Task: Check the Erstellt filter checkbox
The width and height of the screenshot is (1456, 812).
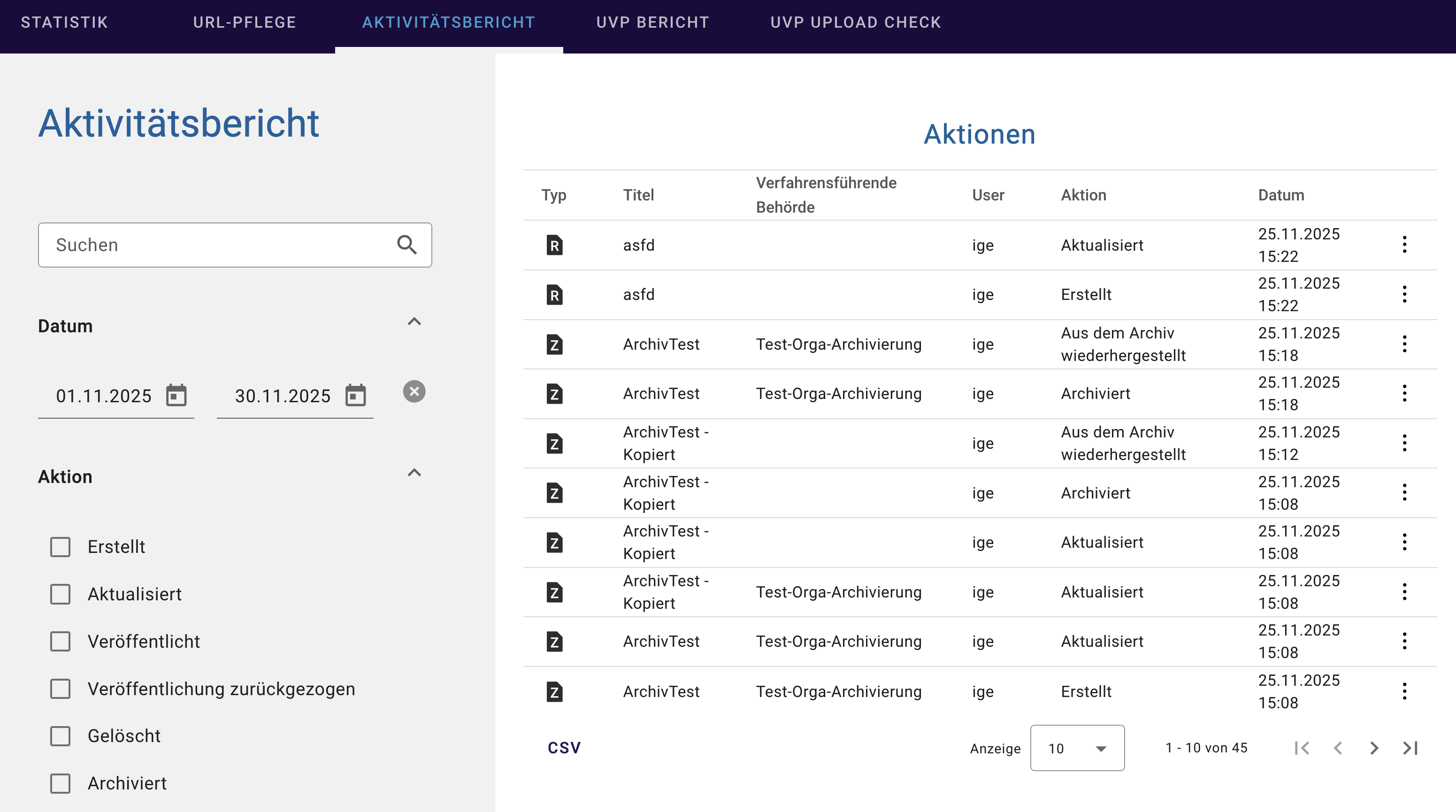Action: tap(61, 546)
